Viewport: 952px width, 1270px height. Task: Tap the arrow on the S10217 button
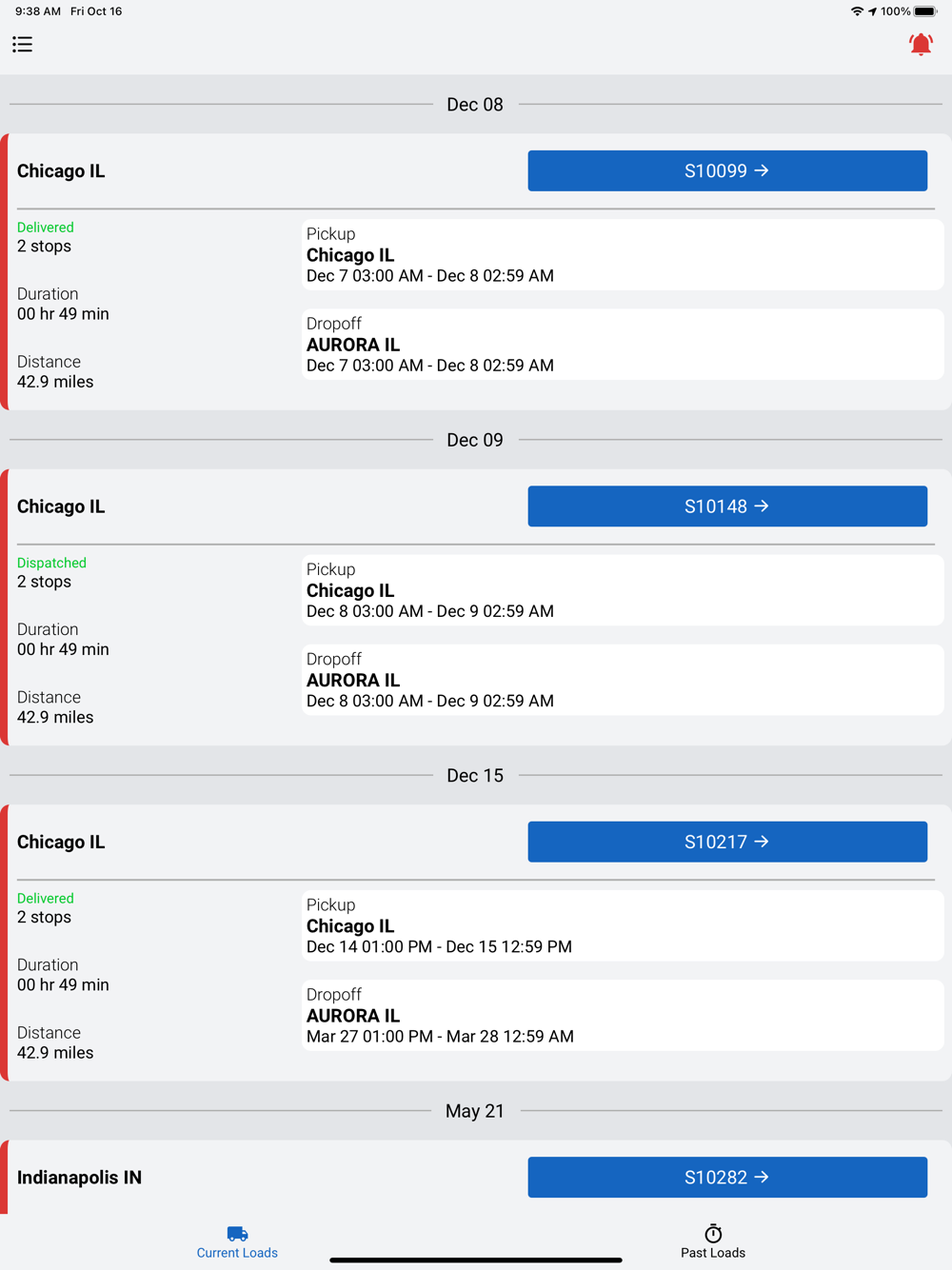[x=762, y=842]
